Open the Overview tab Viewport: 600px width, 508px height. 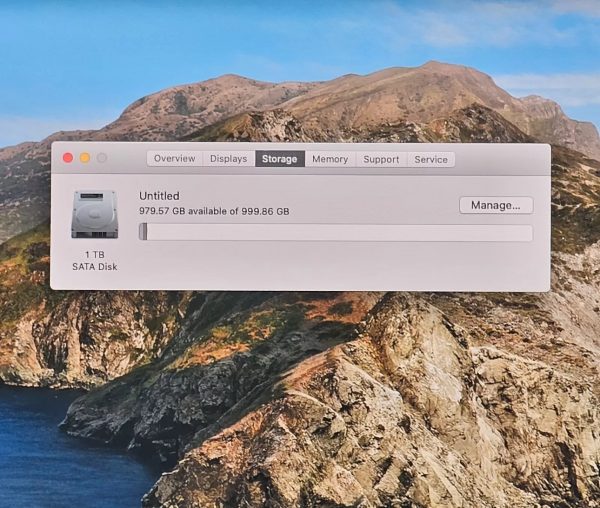174,159
